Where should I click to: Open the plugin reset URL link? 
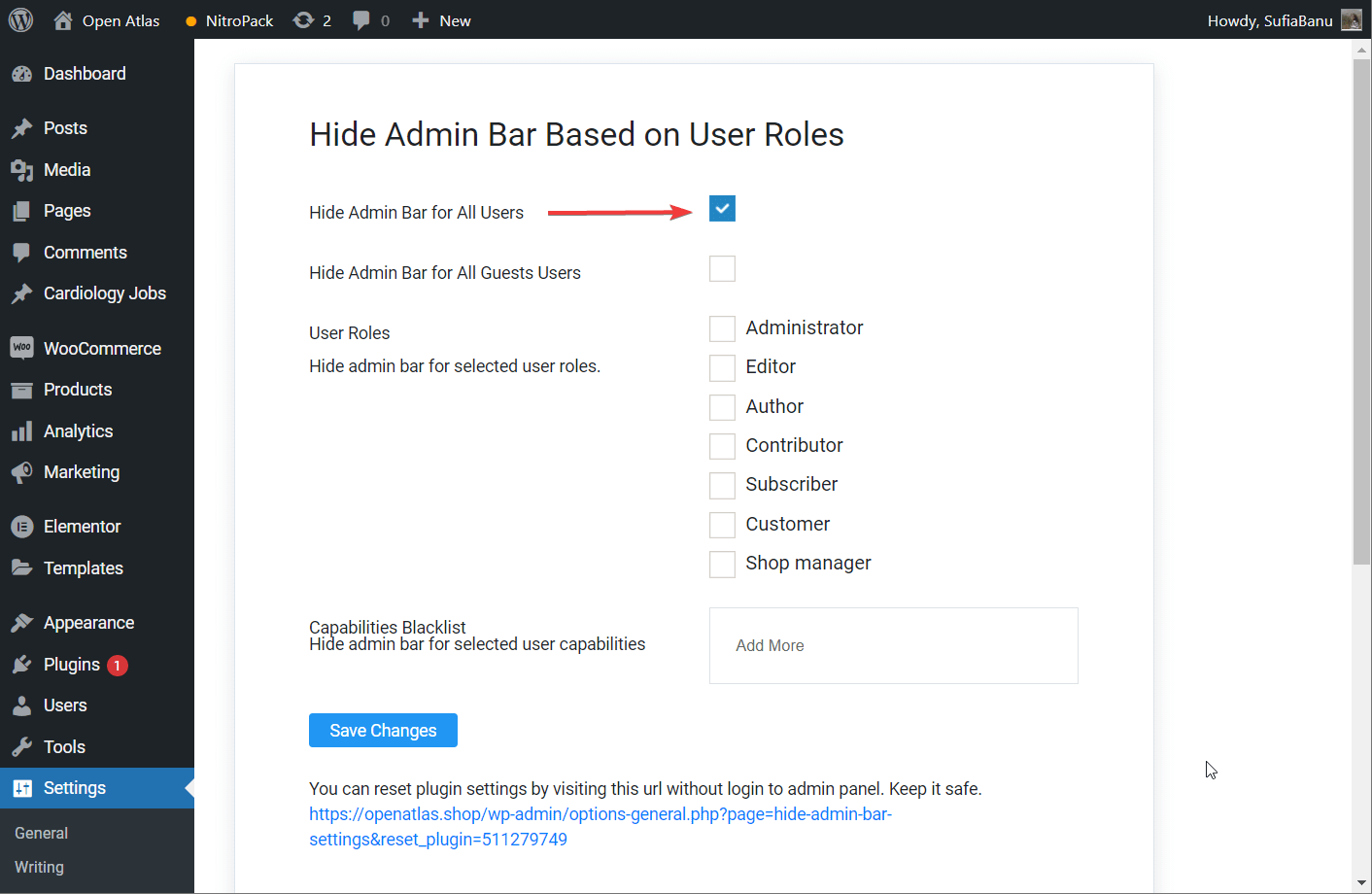click(x=600, y=814)
